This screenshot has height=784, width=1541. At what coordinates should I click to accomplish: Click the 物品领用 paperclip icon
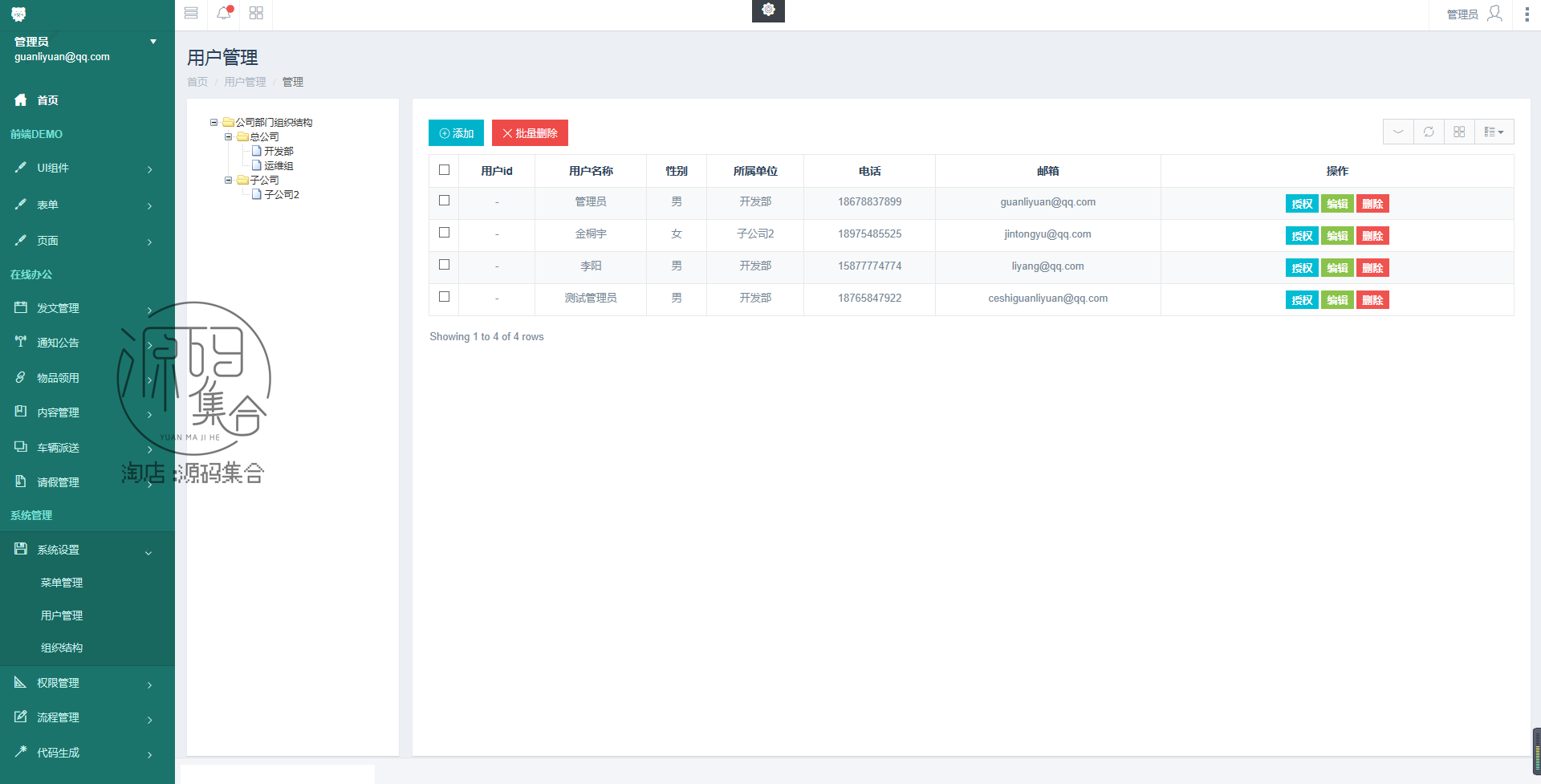pos(21,377)
